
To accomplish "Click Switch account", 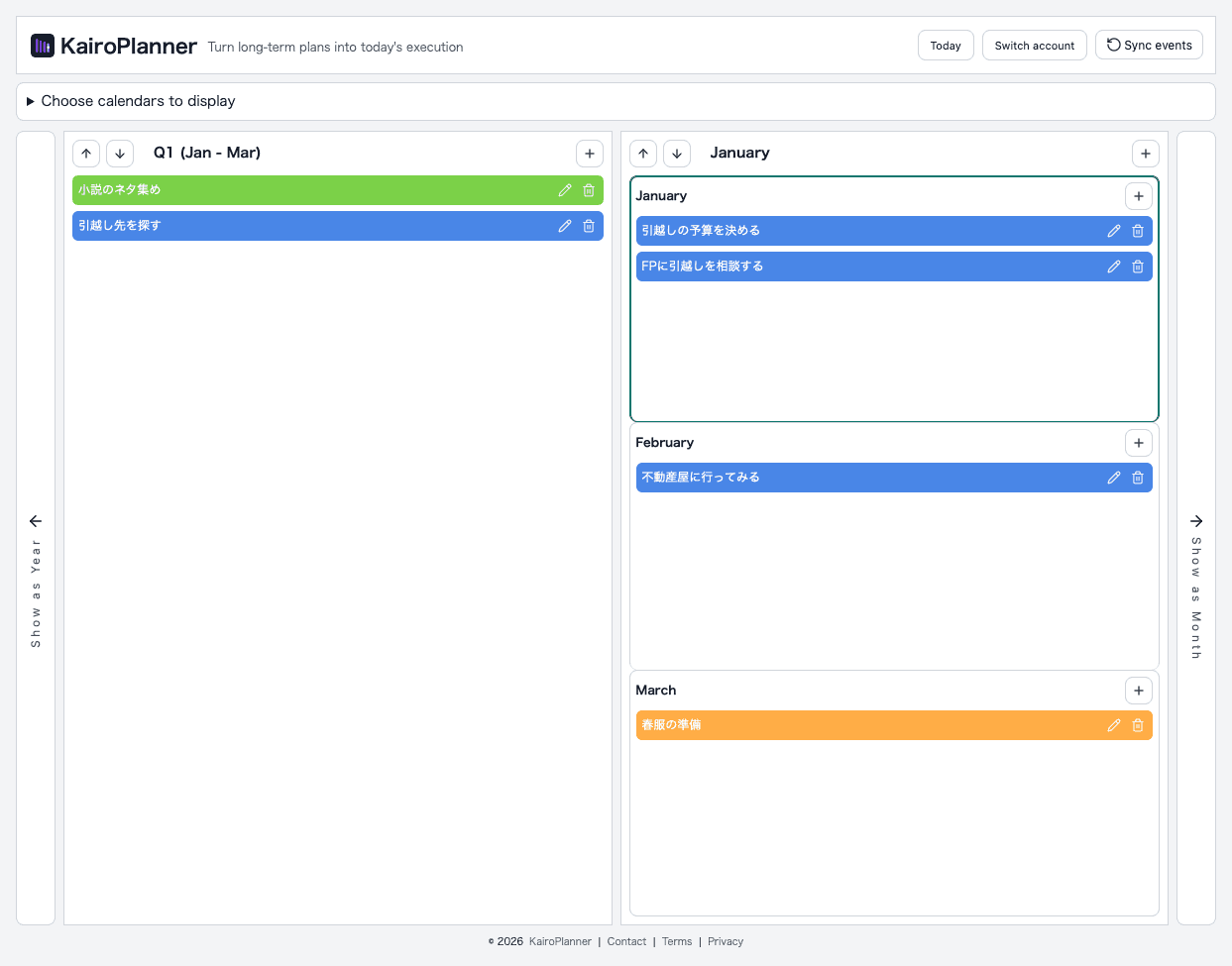I will (1034, 45).
